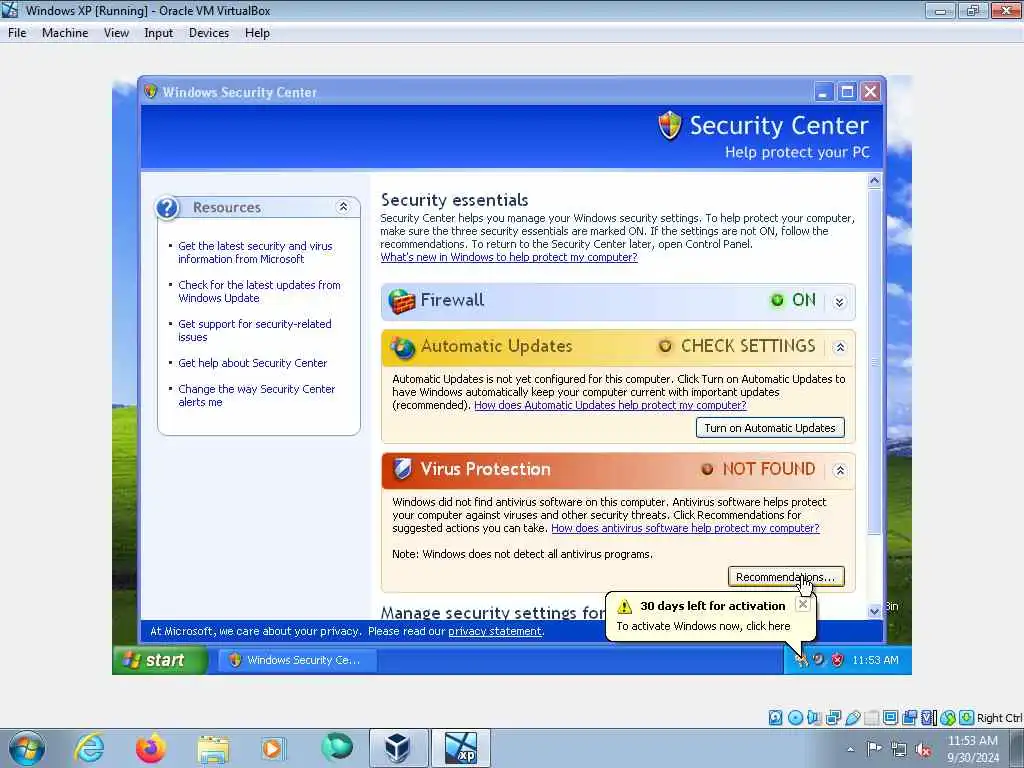Open the VirtualBox View menu
Viewport: 1024px width, 768px height.
(x=116, y=33)
